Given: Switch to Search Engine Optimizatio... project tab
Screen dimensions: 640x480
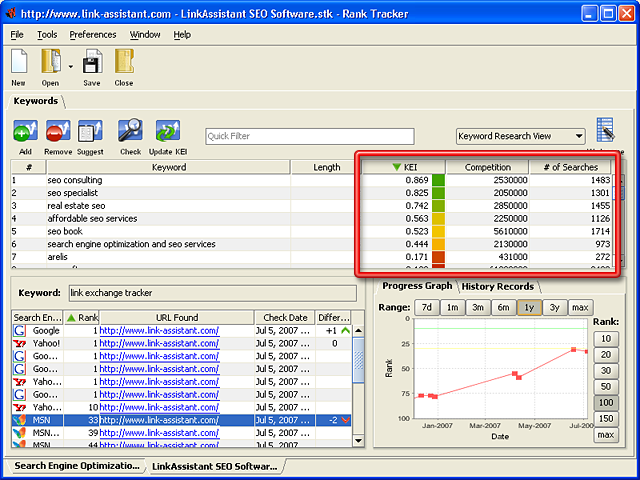Looking at the screenshot, I should [76, 466].
